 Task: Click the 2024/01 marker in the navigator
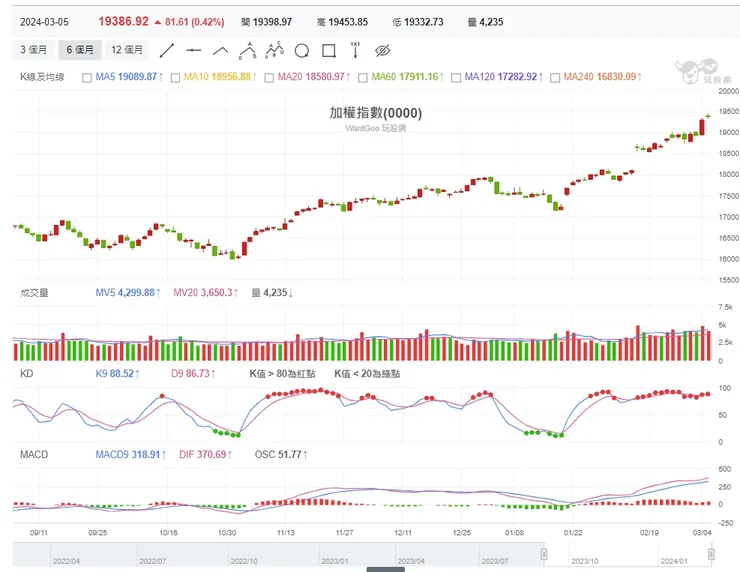674,561
